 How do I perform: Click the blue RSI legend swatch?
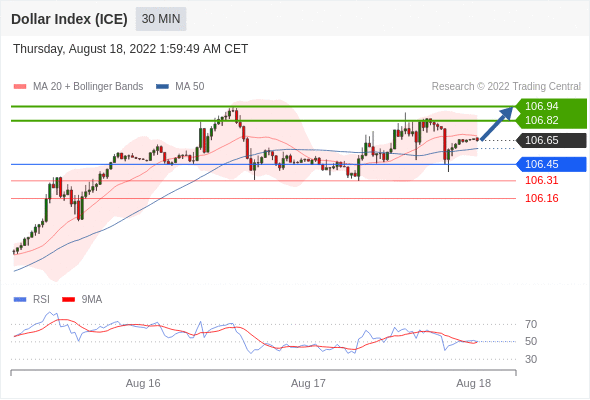coord(20,300)
